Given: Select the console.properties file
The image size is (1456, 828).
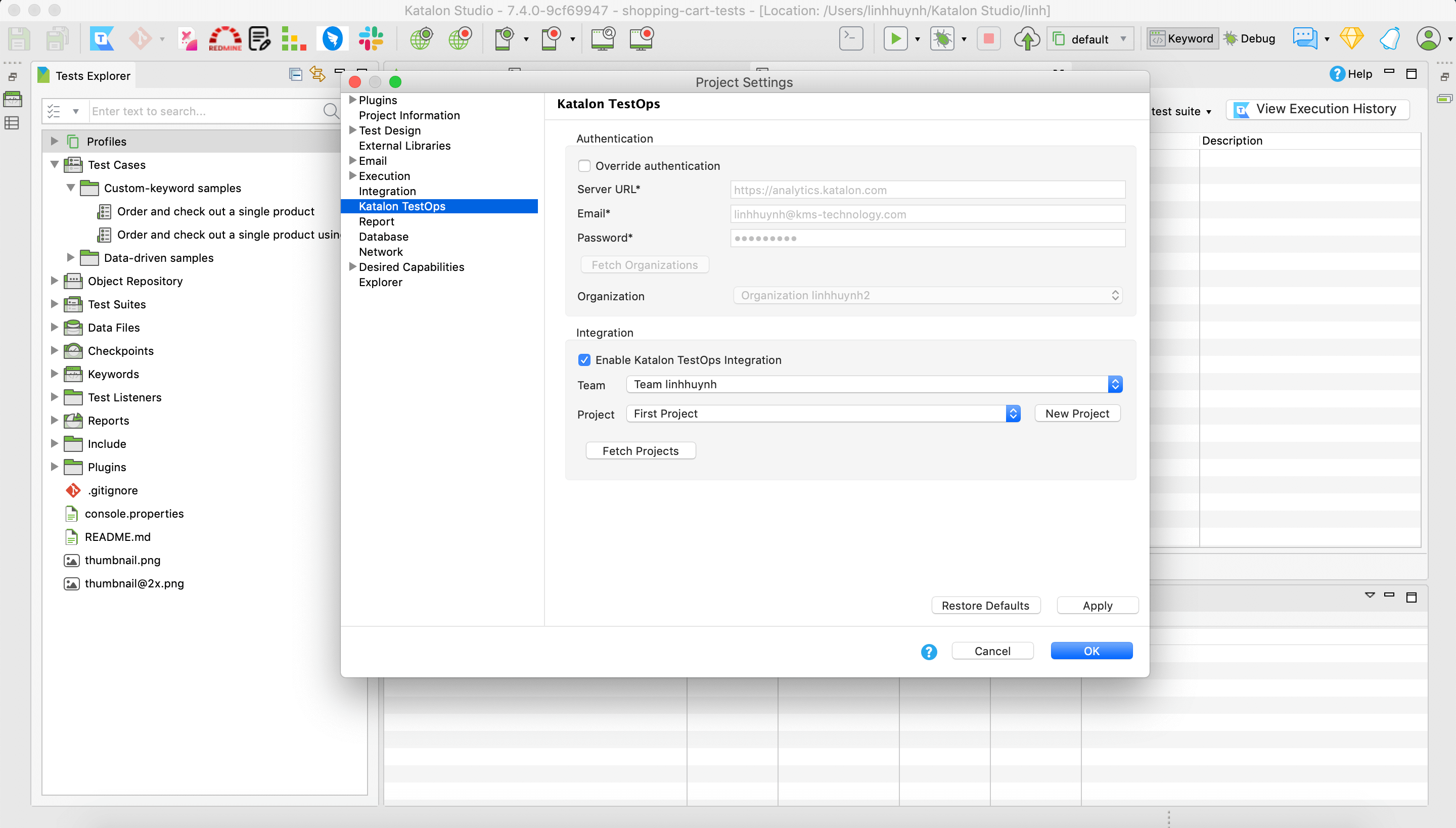Looking at the screenshot, I should coord(133,514).
